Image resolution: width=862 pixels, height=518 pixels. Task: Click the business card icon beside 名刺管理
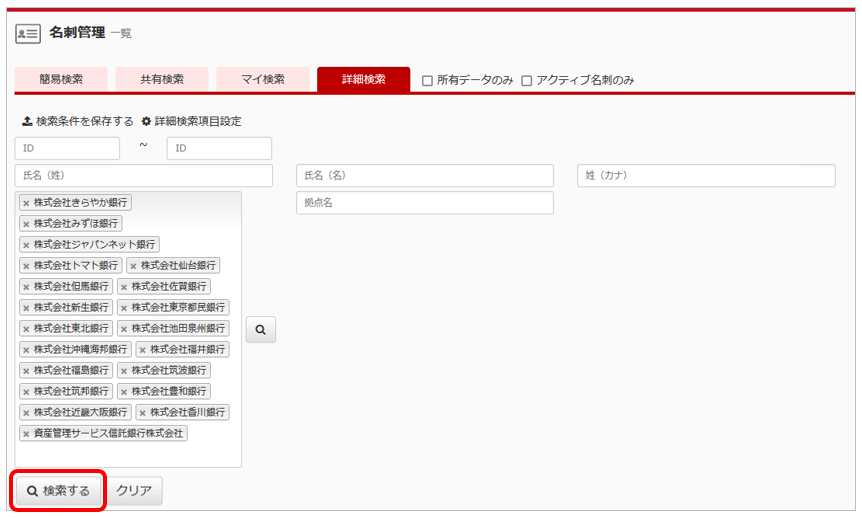[27, 34]
